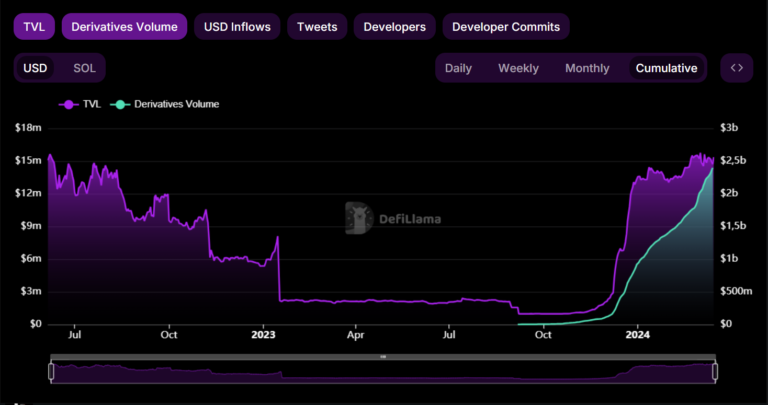768x405 pixels.
Task: Switch denomination to SOL
Action: point(85,68)
